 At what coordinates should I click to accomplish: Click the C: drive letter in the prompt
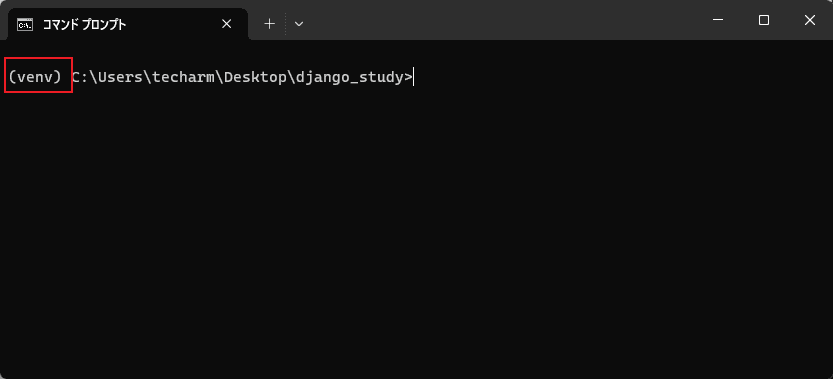79,77
